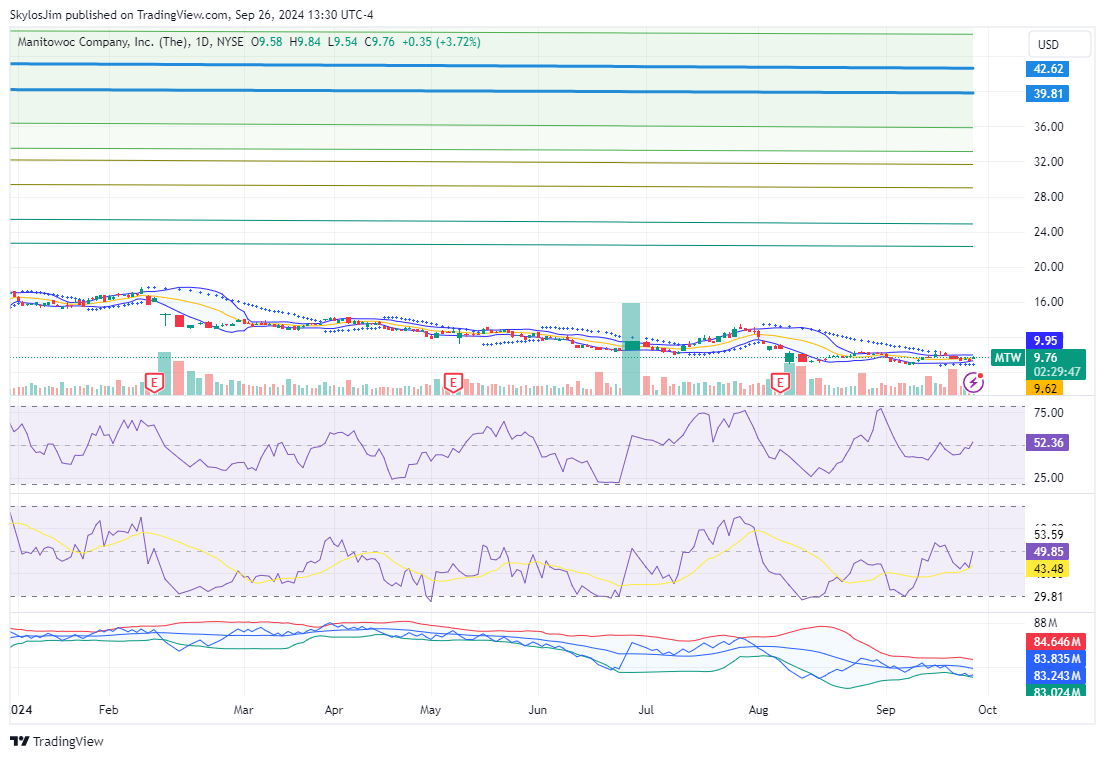
Task: Click the purple 49.85 indicator value
Action: pyautogui.click(x=1048, y=552)
